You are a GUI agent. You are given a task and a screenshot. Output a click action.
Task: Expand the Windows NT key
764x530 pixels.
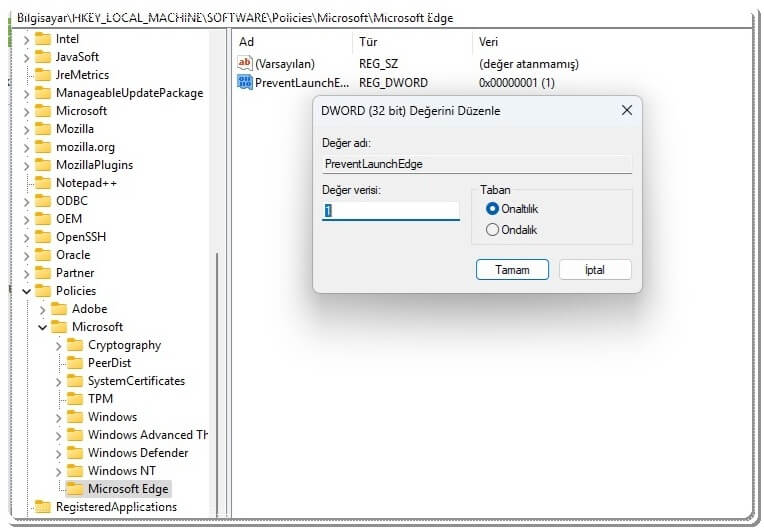point(58,472)
